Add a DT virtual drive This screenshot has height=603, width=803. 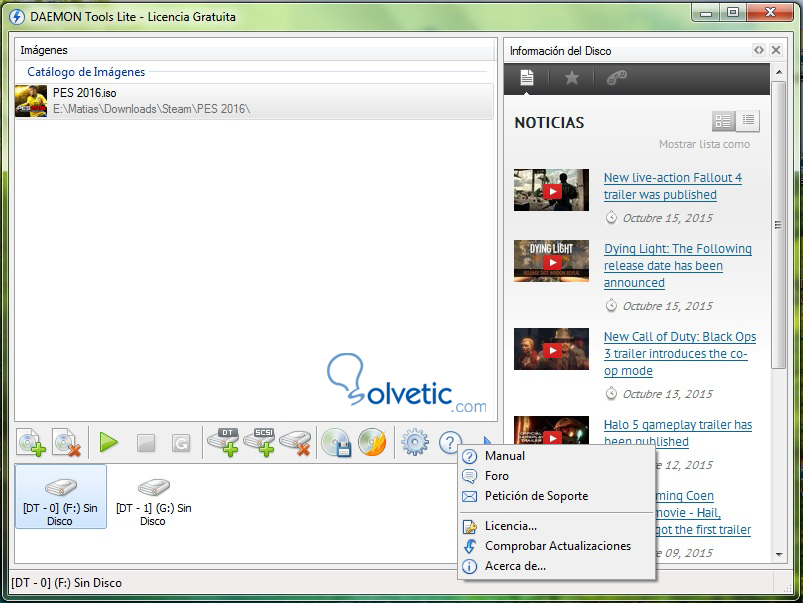[x=223, y=442]
